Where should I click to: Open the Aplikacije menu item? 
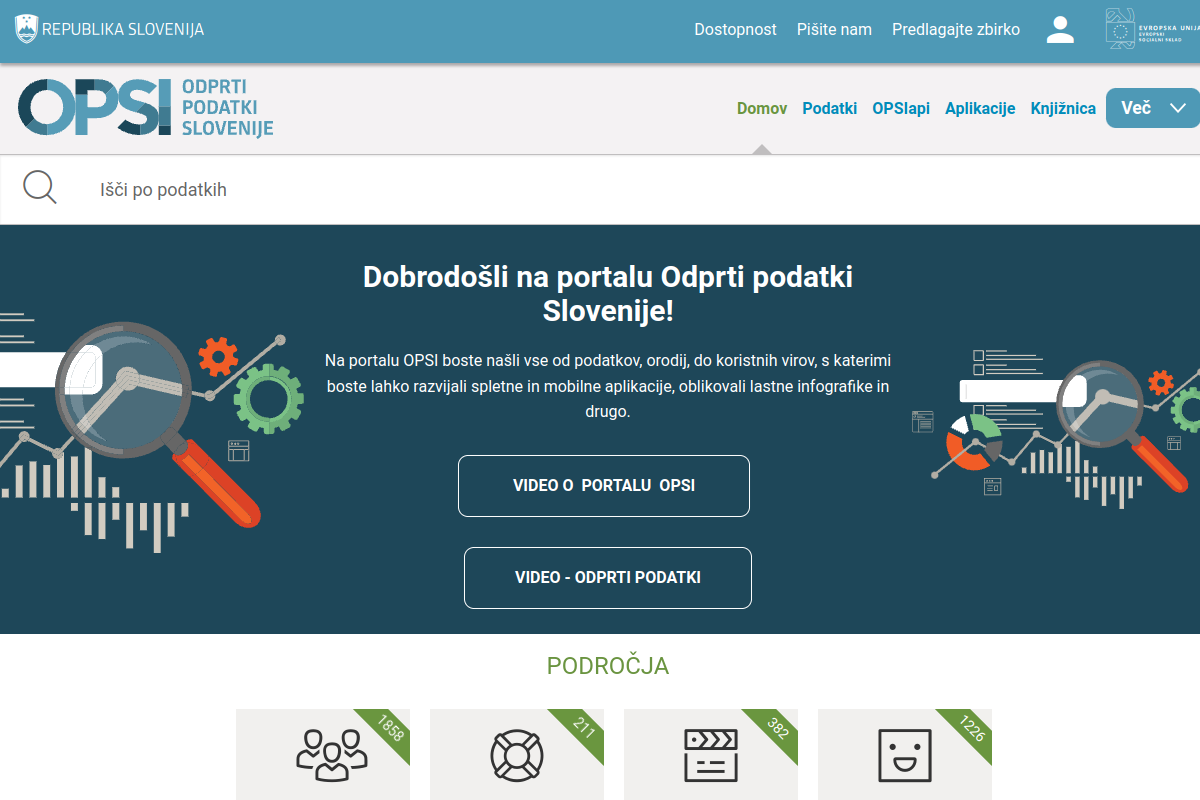(980, 108)
